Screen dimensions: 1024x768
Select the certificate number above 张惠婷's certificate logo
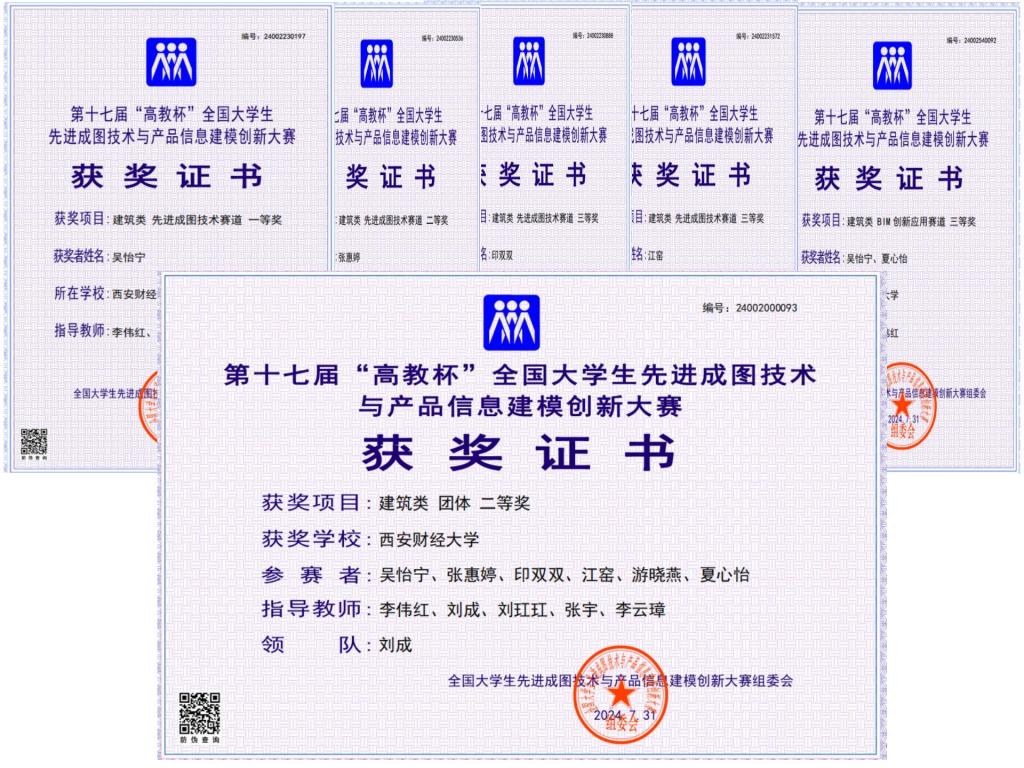tap(449, 39)
